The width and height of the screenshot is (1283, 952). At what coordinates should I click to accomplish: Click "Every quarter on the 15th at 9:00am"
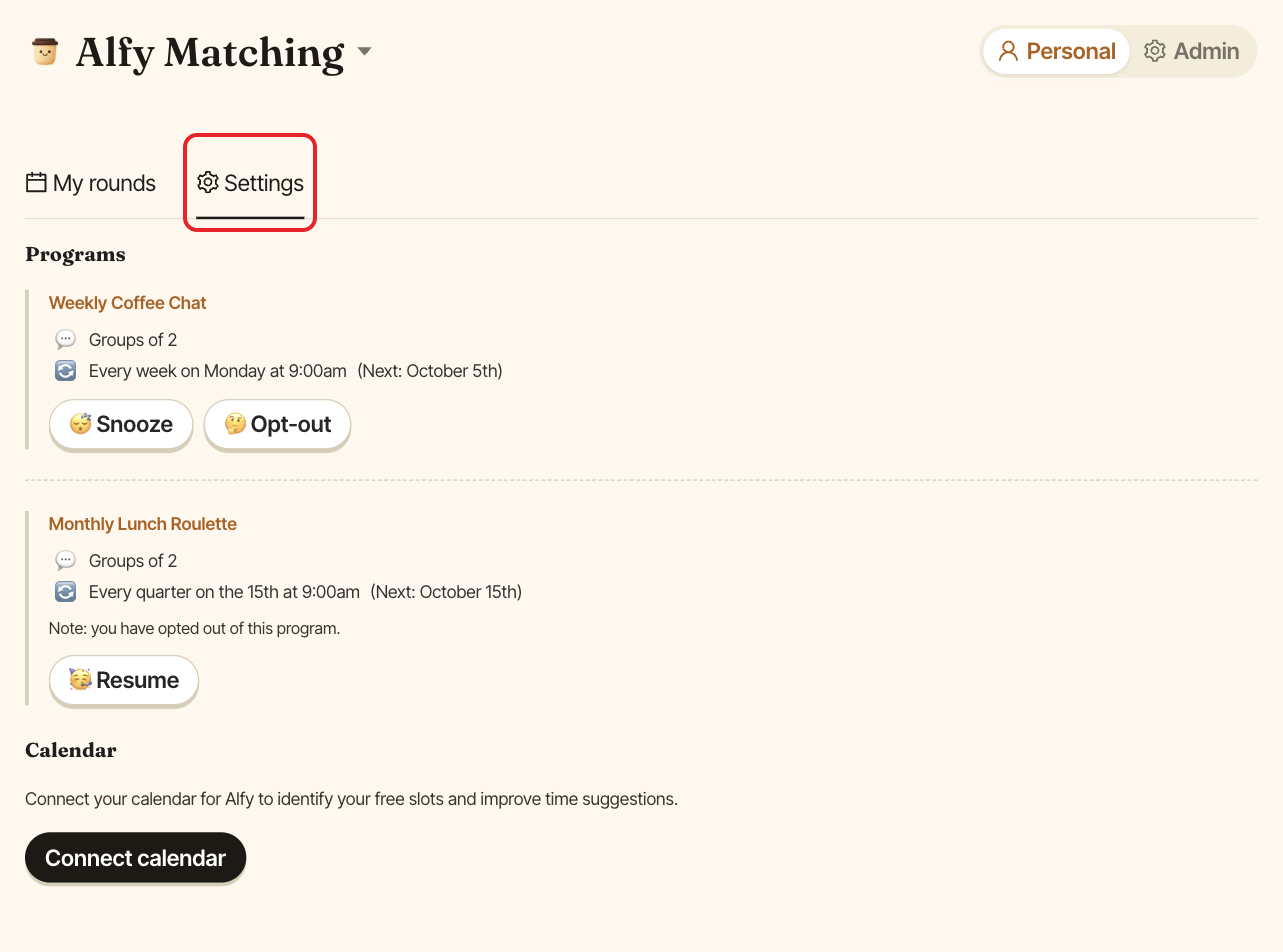(224, 592)
